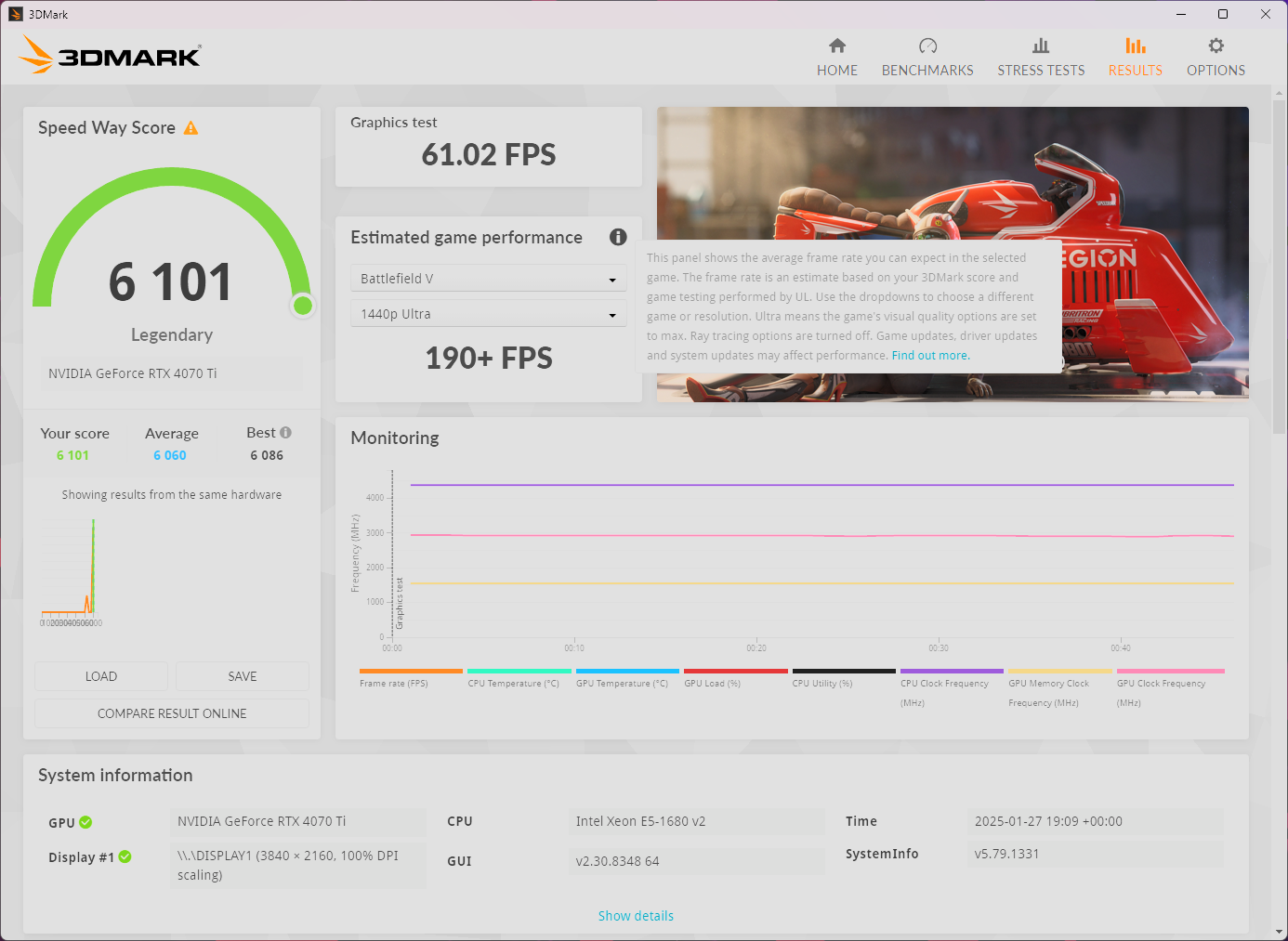This screenshot has width=1288, height=941.
Task: Click the Monitoring heading
Action: [395, 438]
